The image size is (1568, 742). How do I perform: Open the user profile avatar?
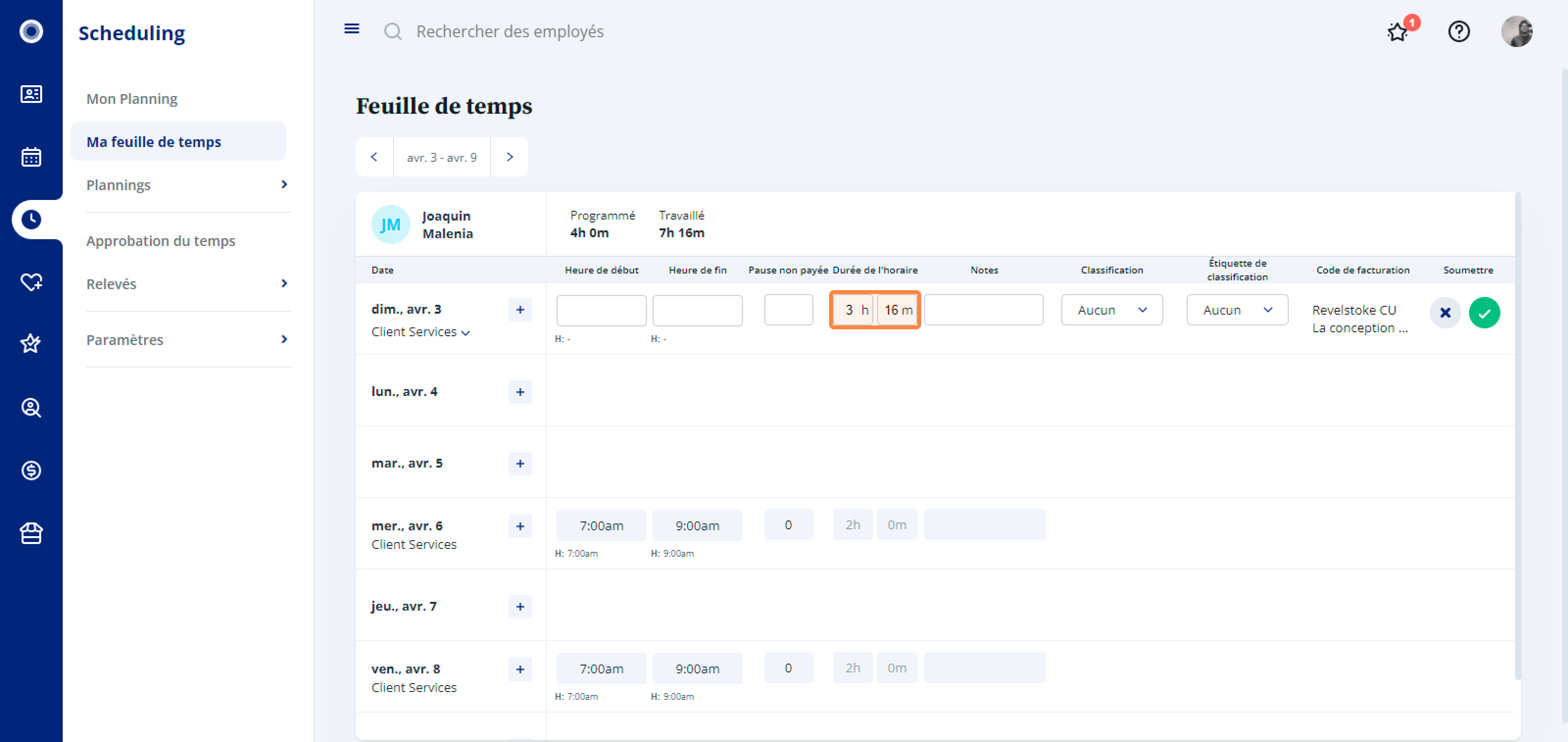[1516, 31]
